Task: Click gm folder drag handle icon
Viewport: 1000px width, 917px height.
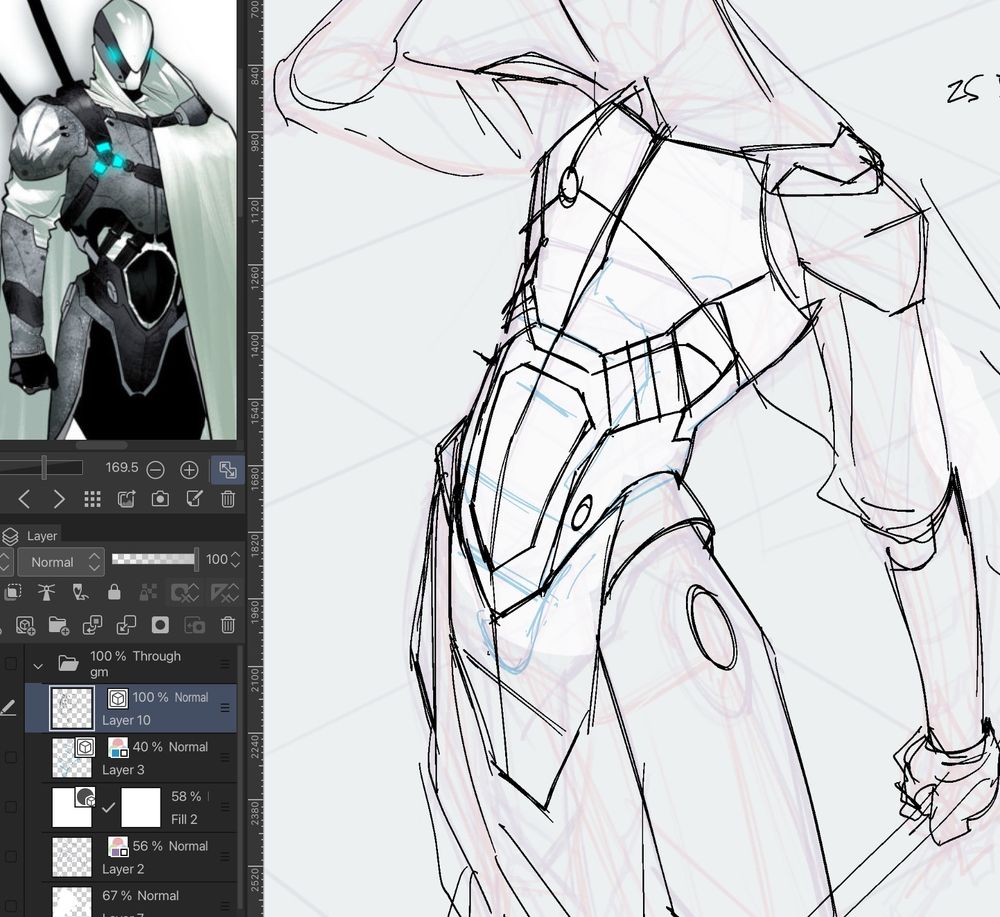Action: pyautogui.click(x=224, y=664)
